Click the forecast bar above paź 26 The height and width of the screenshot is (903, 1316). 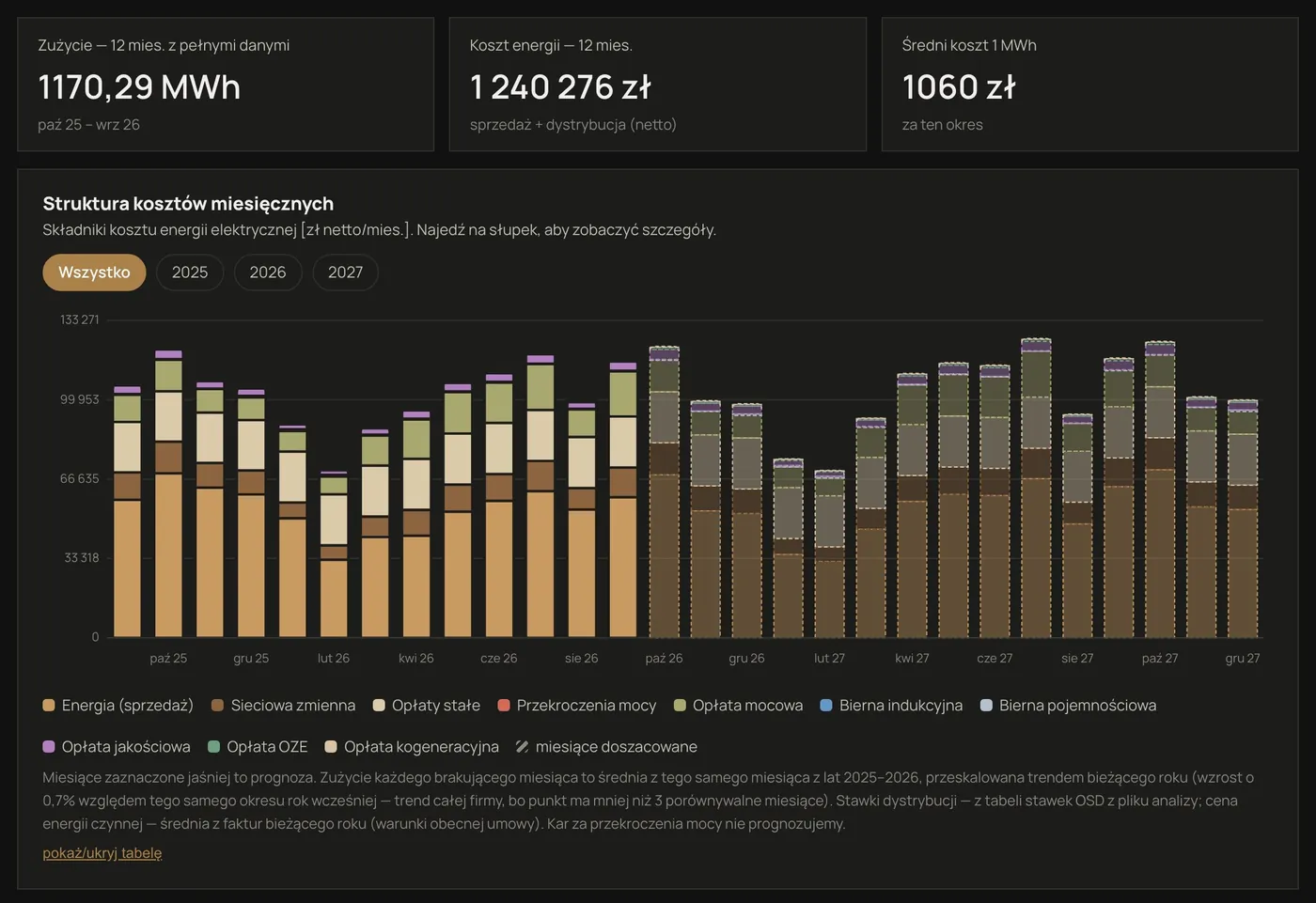coord(665,491)
